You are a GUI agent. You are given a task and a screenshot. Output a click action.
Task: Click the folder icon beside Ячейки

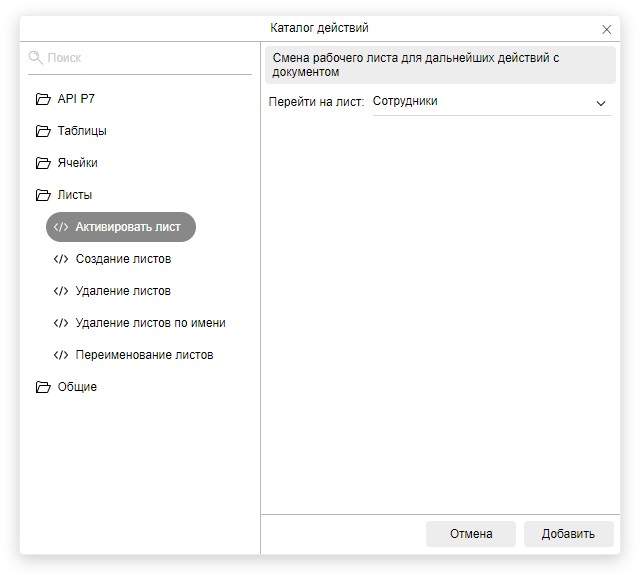coord(43,163)
